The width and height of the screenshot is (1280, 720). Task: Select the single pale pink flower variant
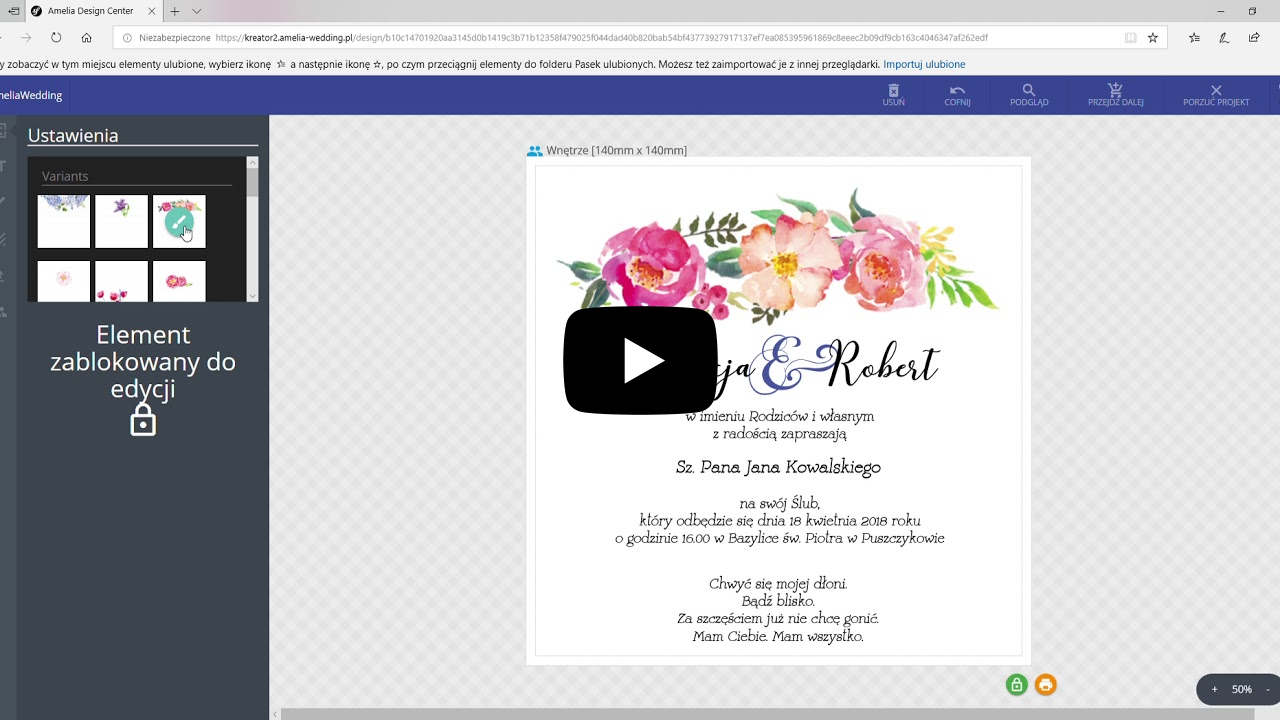(64, 281)
